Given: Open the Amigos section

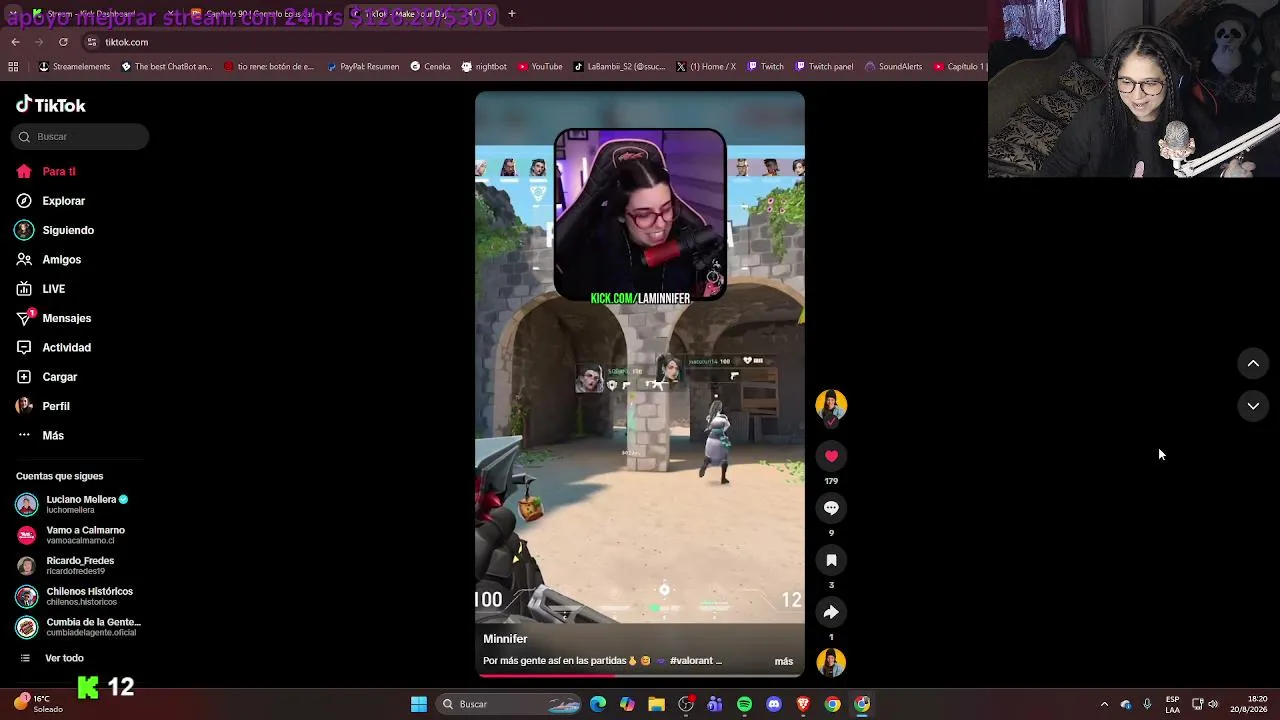Looking at the screenshot, I should coord(49,260).
